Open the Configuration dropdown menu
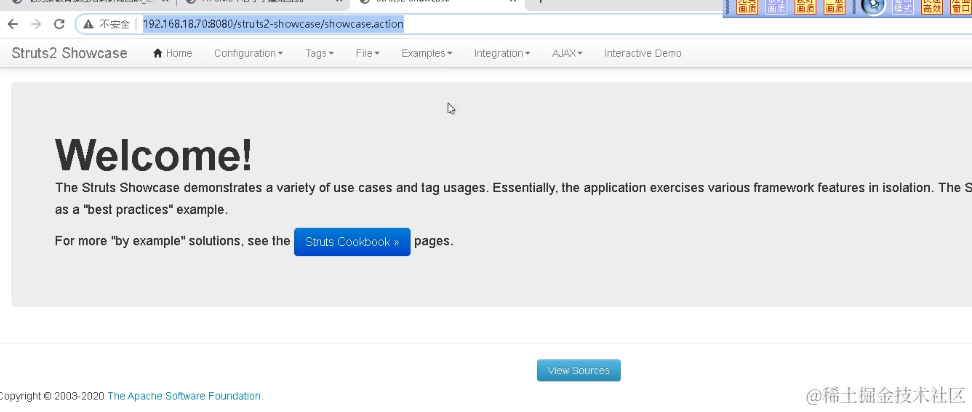This screenshot has width=972, height=412. pyautogui.click(x=249, y=53)
